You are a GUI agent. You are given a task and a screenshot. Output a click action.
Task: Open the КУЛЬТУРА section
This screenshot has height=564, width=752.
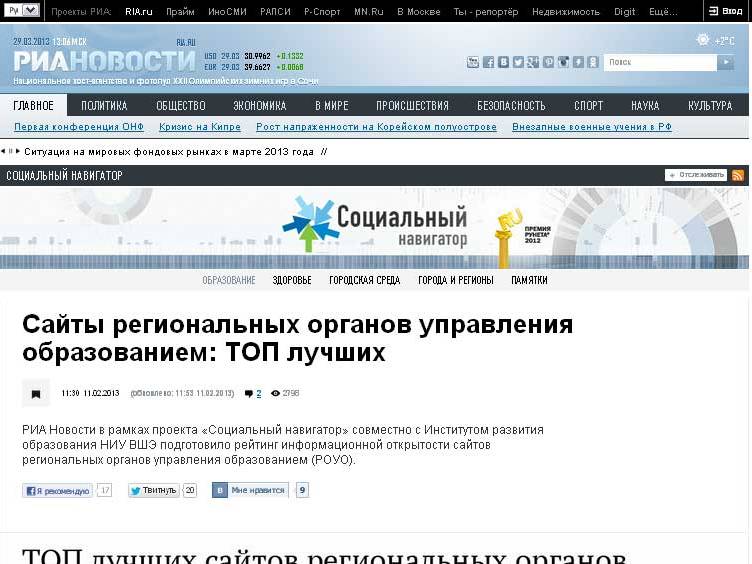710,106
